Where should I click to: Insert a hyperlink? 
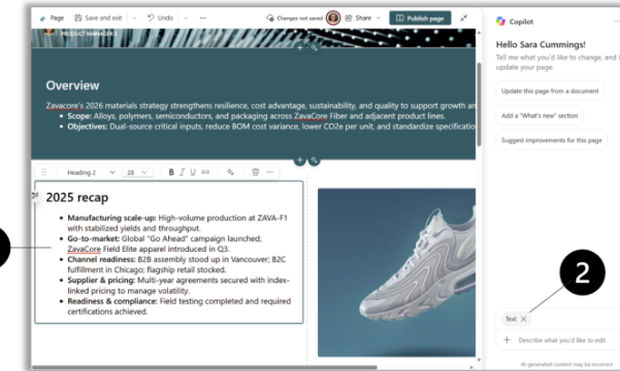(x=206, y=172)
